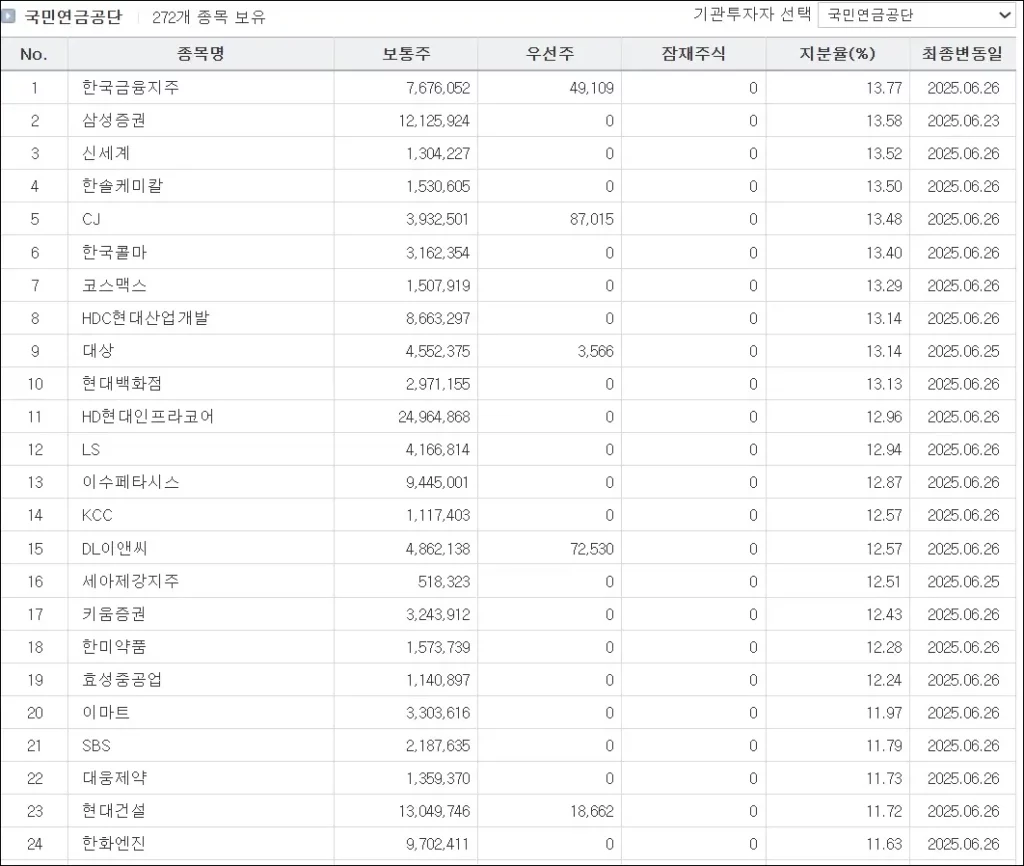Select the 효성중공업 stock name
This screenshot has height=866, width=1024.
click(121, 679)
